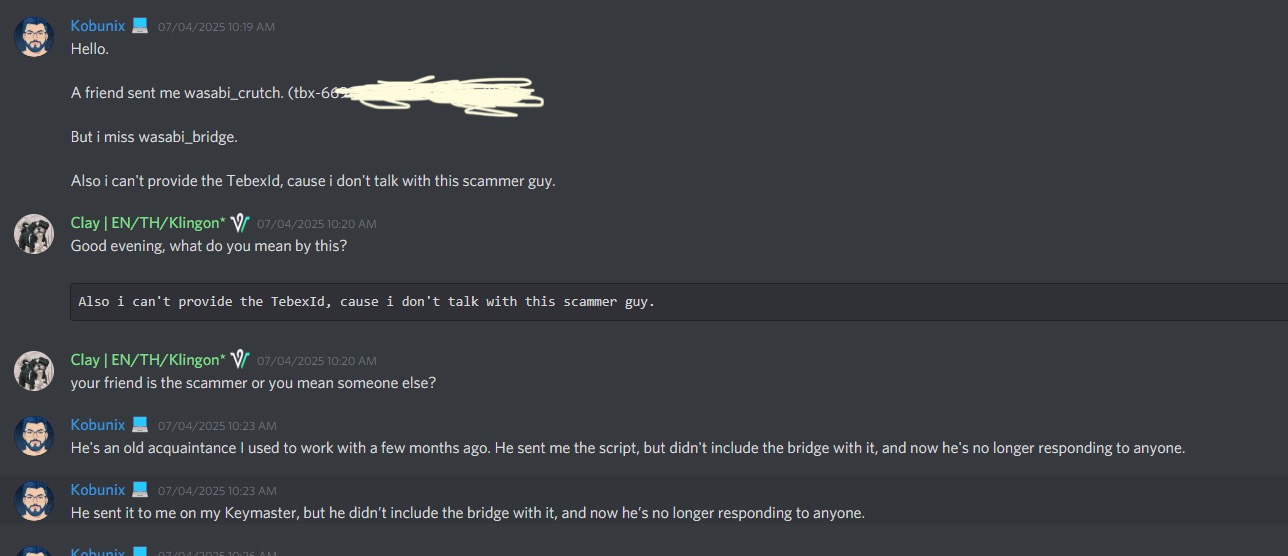Click the Clay username above Good evening
This screenshot has width=1288, height=556.
click(x=148, y=223)
